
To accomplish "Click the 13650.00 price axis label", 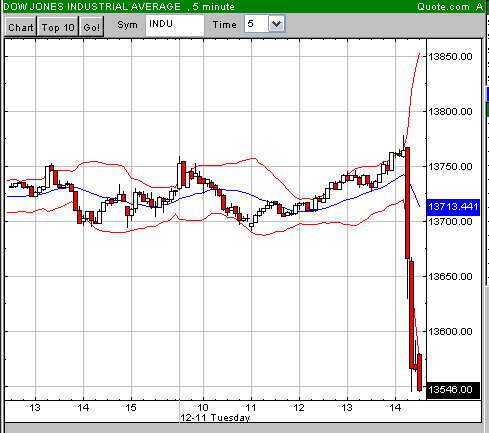I will coord(450,276).
